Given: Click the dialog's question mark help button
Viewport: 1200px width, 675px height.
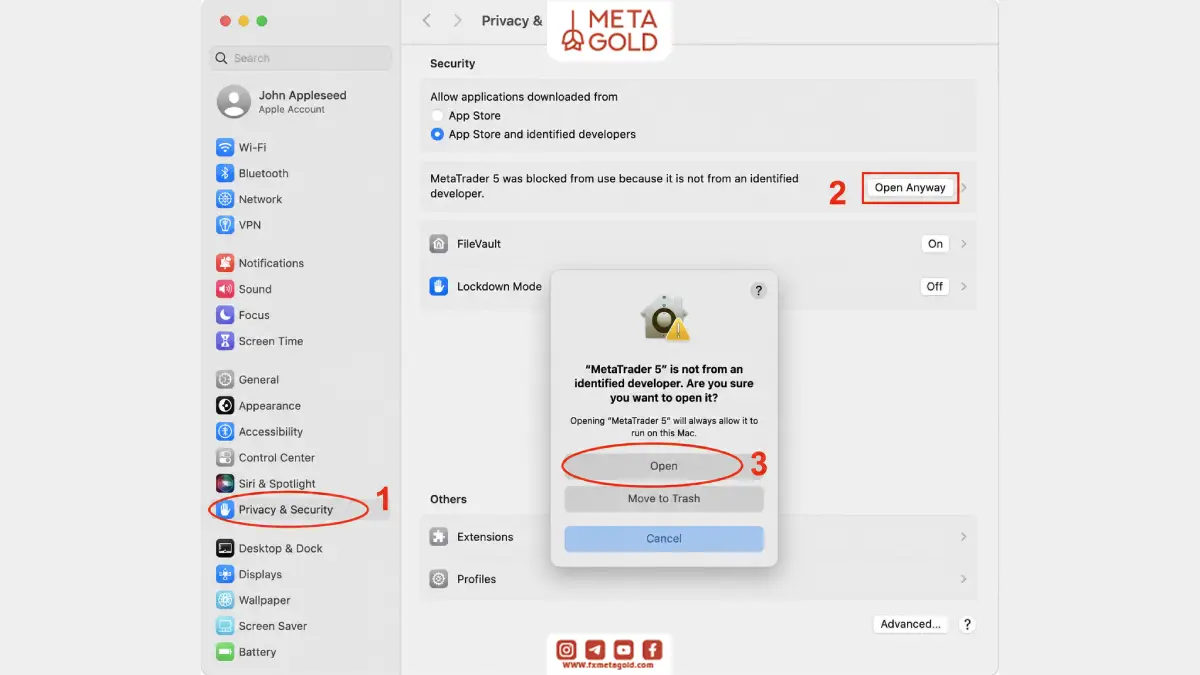Looking at the screenshot, I should pyautogui.click(x=758, y=291).
